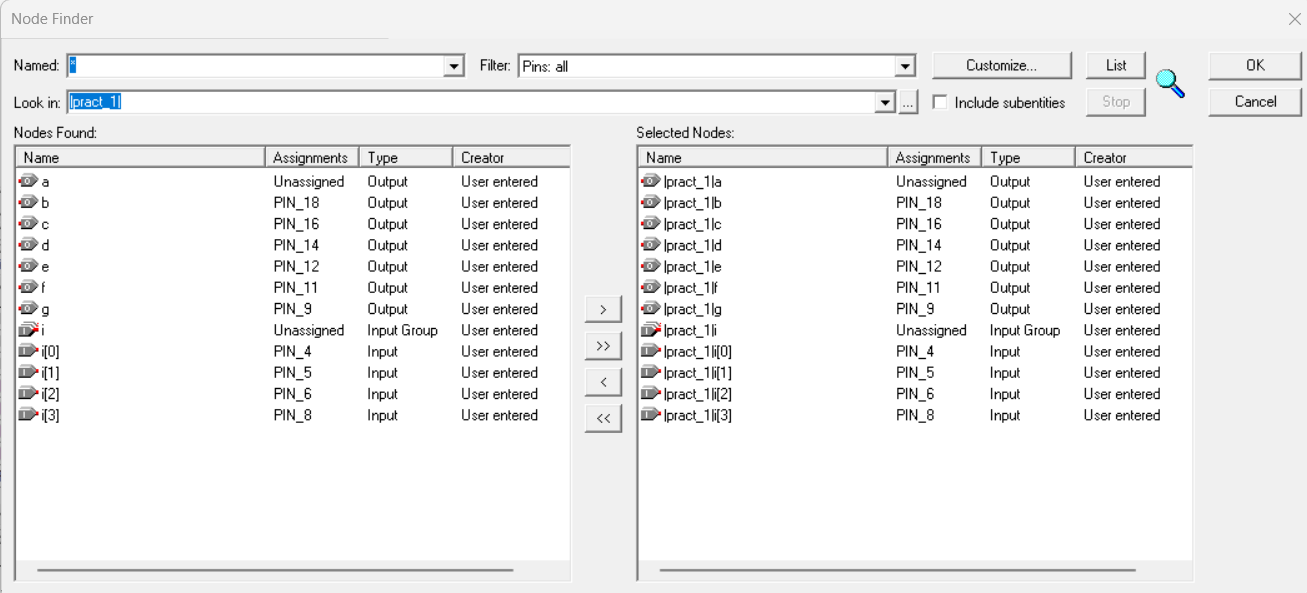Confirm with the OK button
This screenshot has height=593, width=1307.
(x=1255, y=65)
